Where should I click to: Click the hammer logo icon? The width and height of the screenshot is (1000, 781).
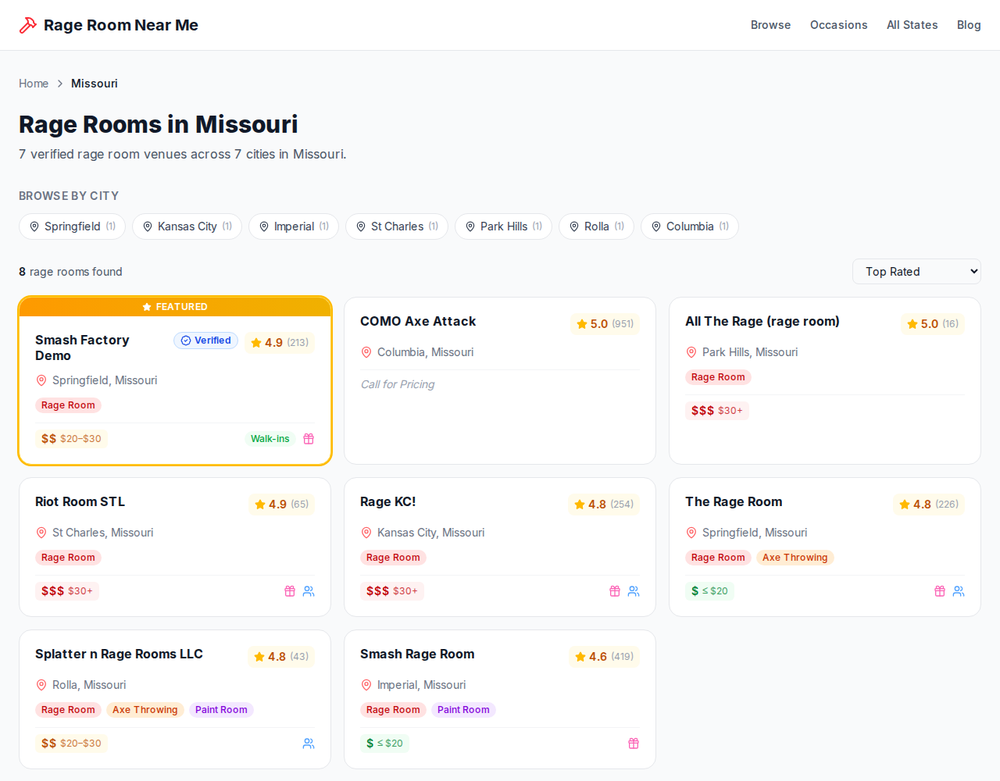click(x=27, y=25)
